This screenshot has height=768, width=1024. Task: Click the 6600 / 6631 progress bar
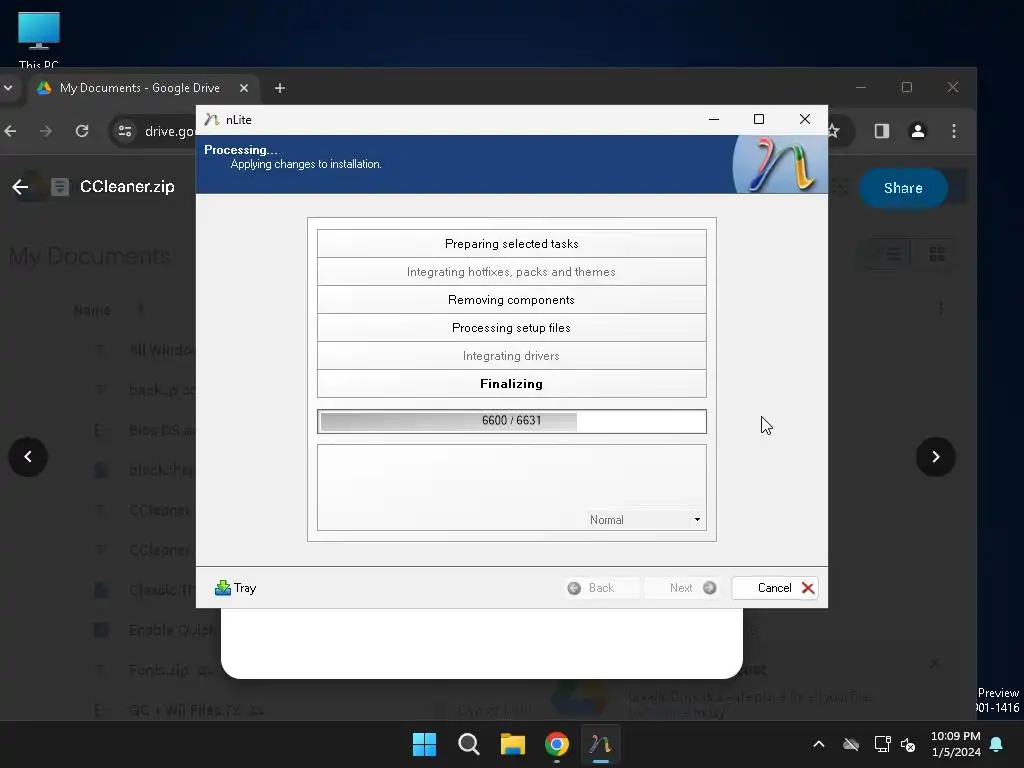click(511, 421)
